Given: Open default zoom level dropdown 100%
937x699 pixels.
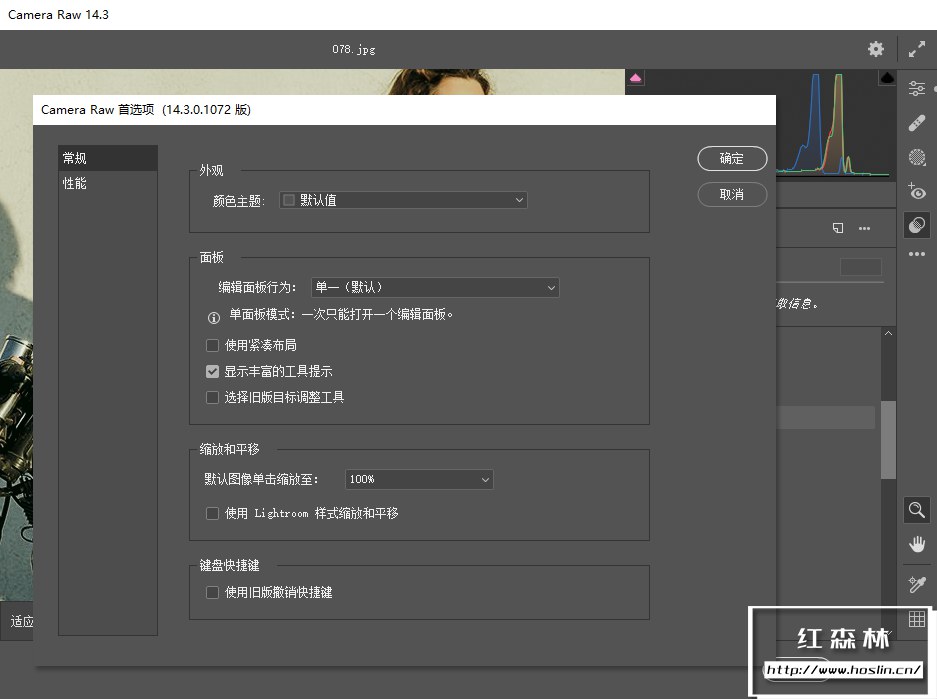Looking at the screenshot, I should pos(419,479).
